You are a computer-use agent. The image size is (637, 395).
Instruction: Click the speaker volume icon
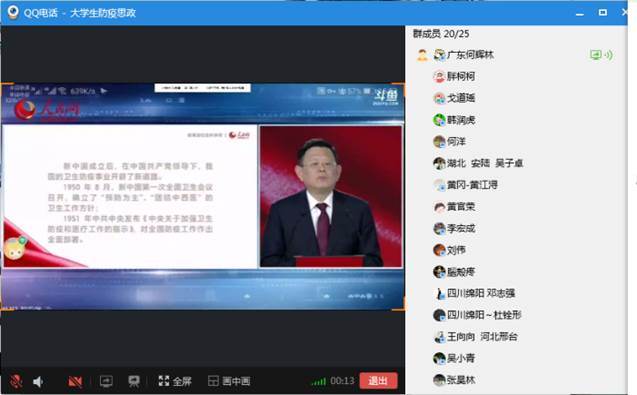pyautogui.click(x=38, y=382)
